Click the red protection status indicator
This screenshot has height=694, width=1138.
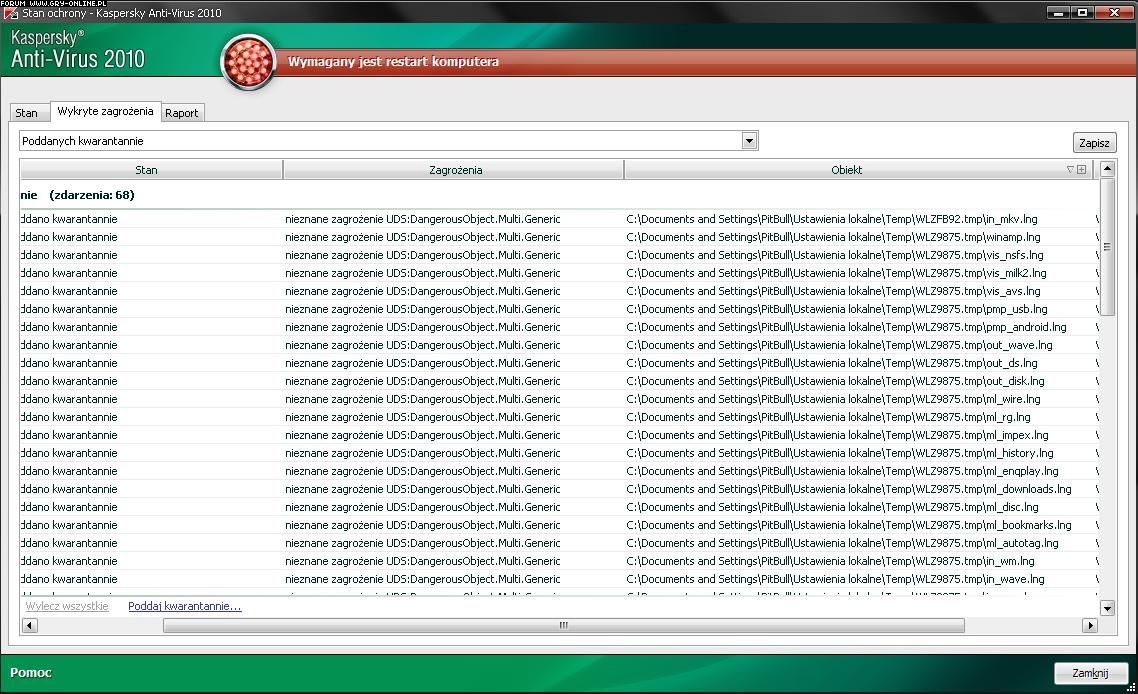248,62
